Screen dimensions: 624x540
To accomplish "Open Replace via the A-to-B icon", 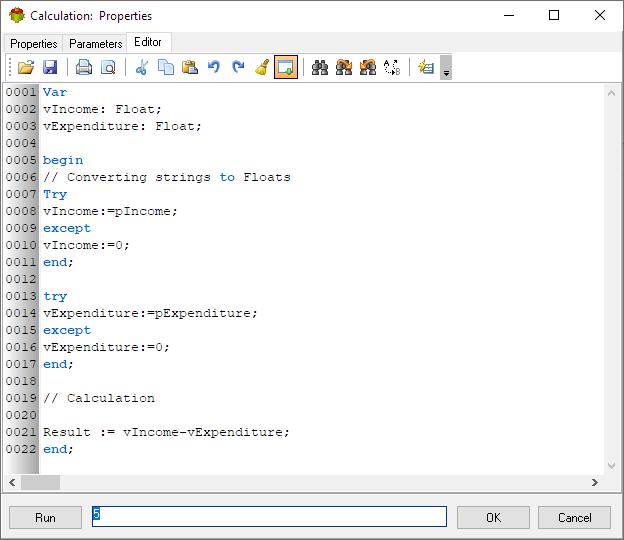I will click(x=392, y=67).
